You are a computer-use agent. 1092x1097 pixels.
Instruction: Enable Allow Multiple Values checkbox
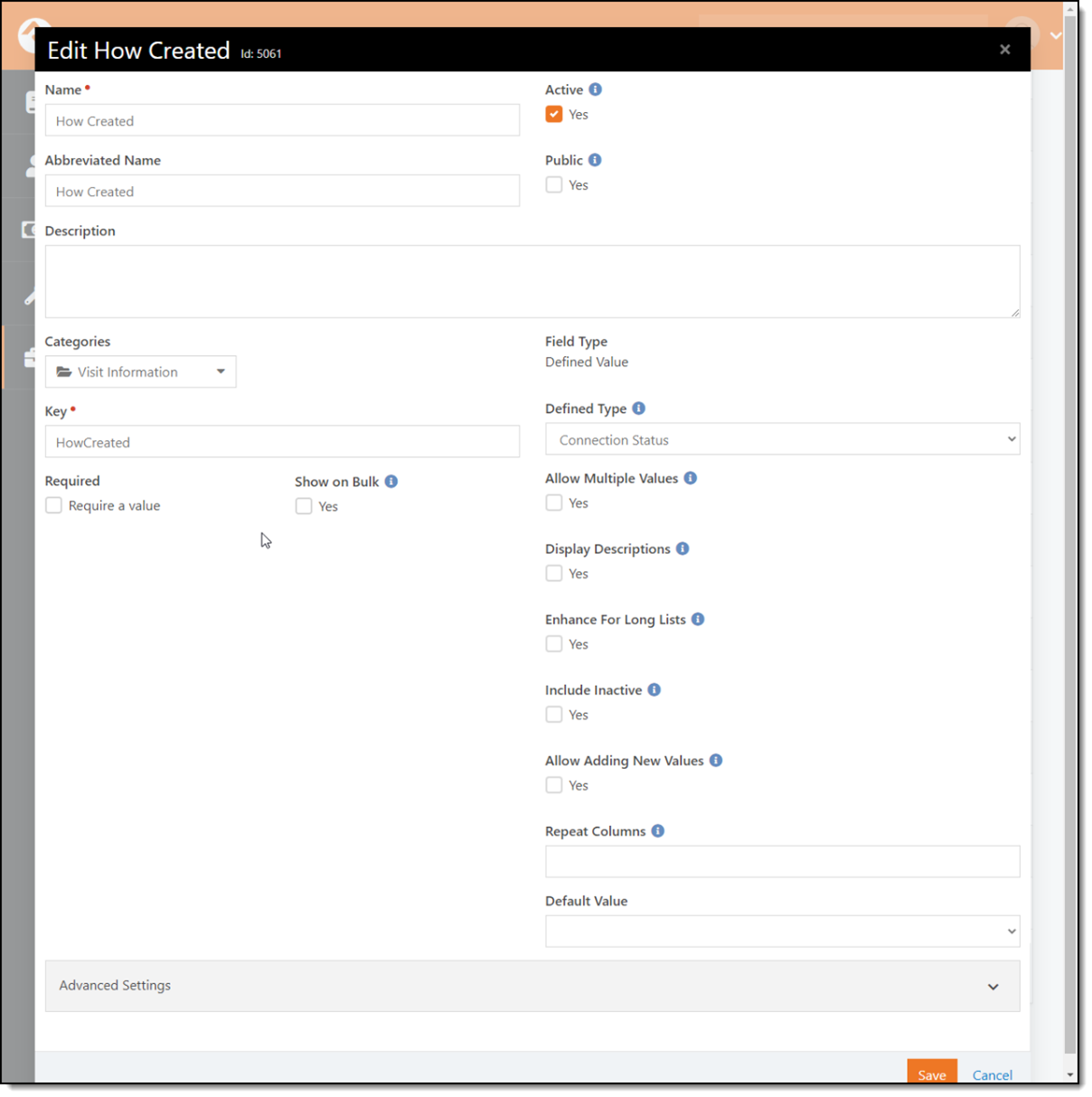click(x=554, y=502)
